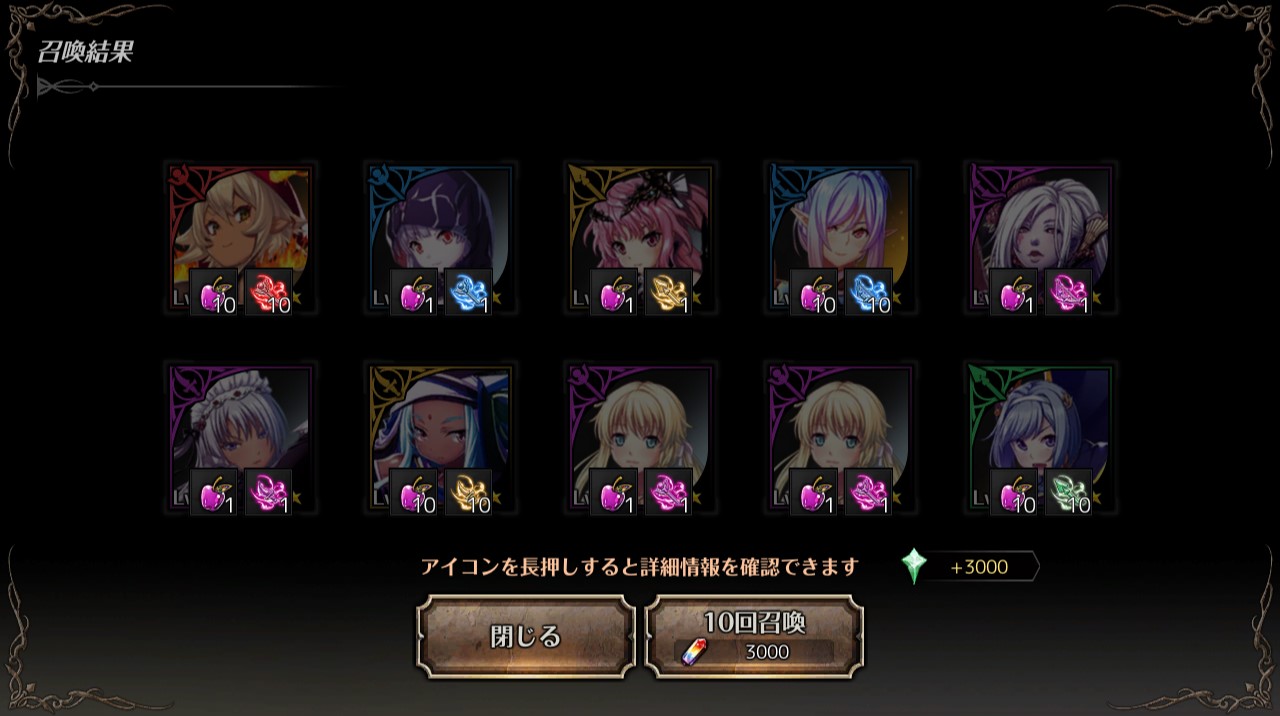
Task: Click the purple apple icon on green-framed character
Action: coord(1014,492)
